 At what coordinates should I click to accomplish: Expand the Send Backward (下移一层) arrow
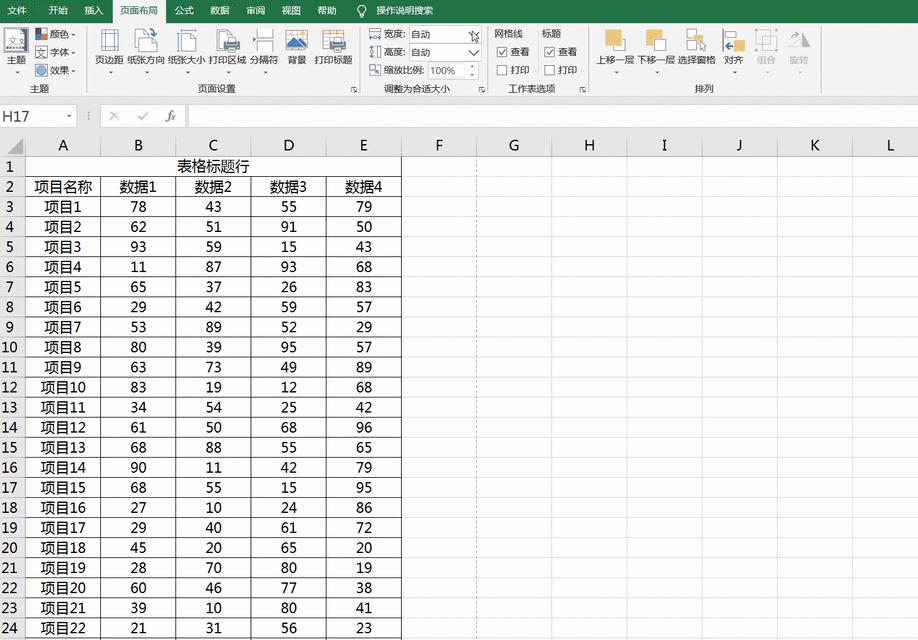(656, 73)
